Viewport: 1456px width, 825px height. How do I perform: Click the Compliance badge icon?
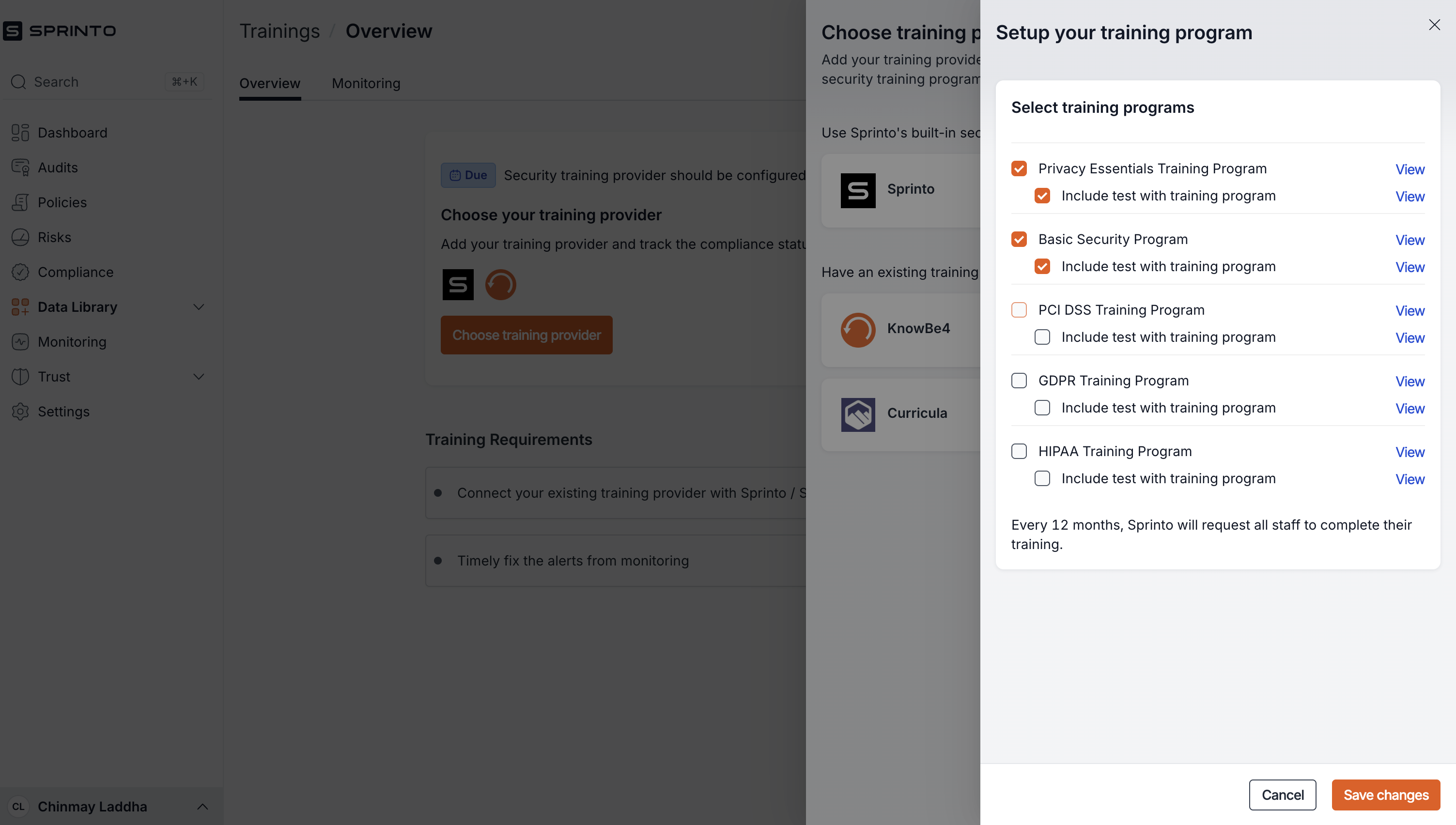tap(20, 272)
